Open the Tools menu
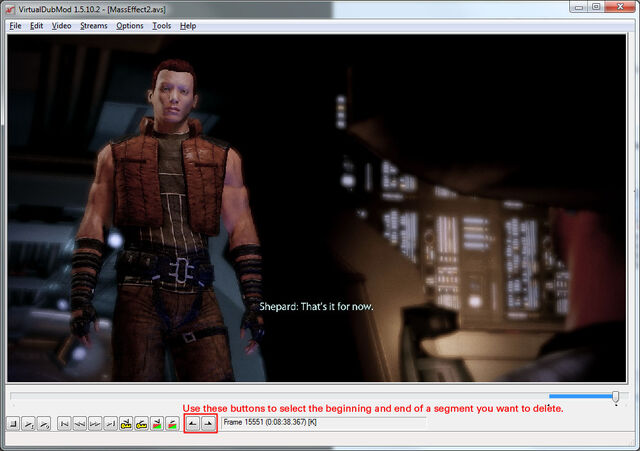The height and width of the screenshot is (451, 640). click(162, 26)
